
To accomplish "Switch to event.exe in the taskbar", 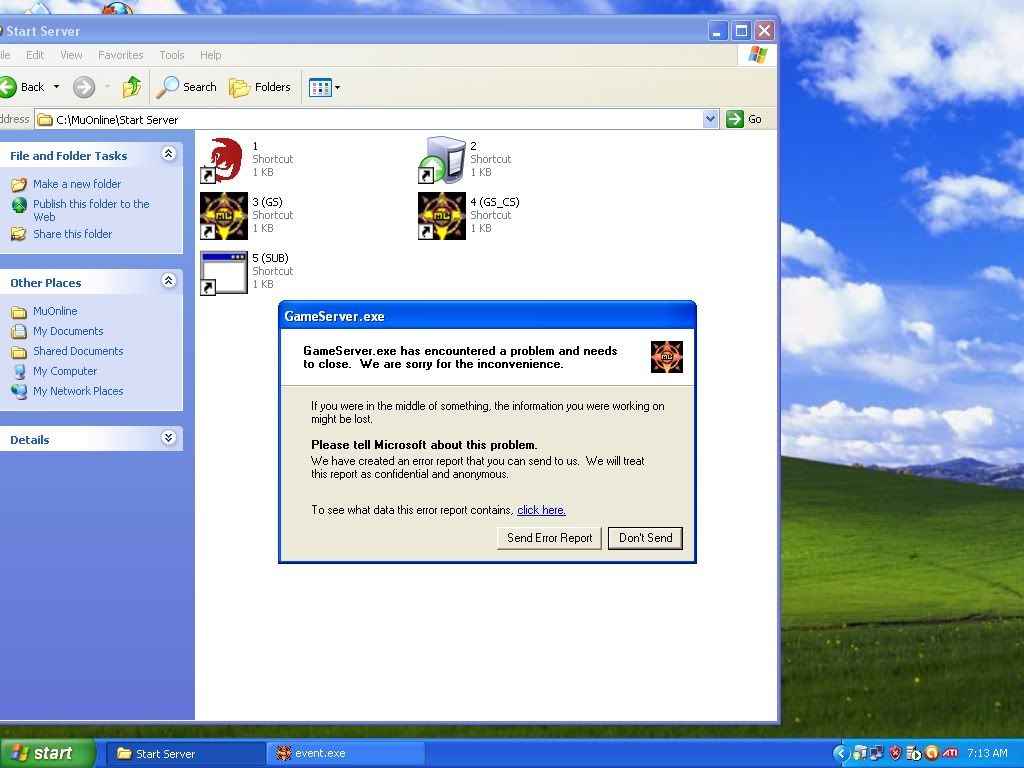I will 345,753.
